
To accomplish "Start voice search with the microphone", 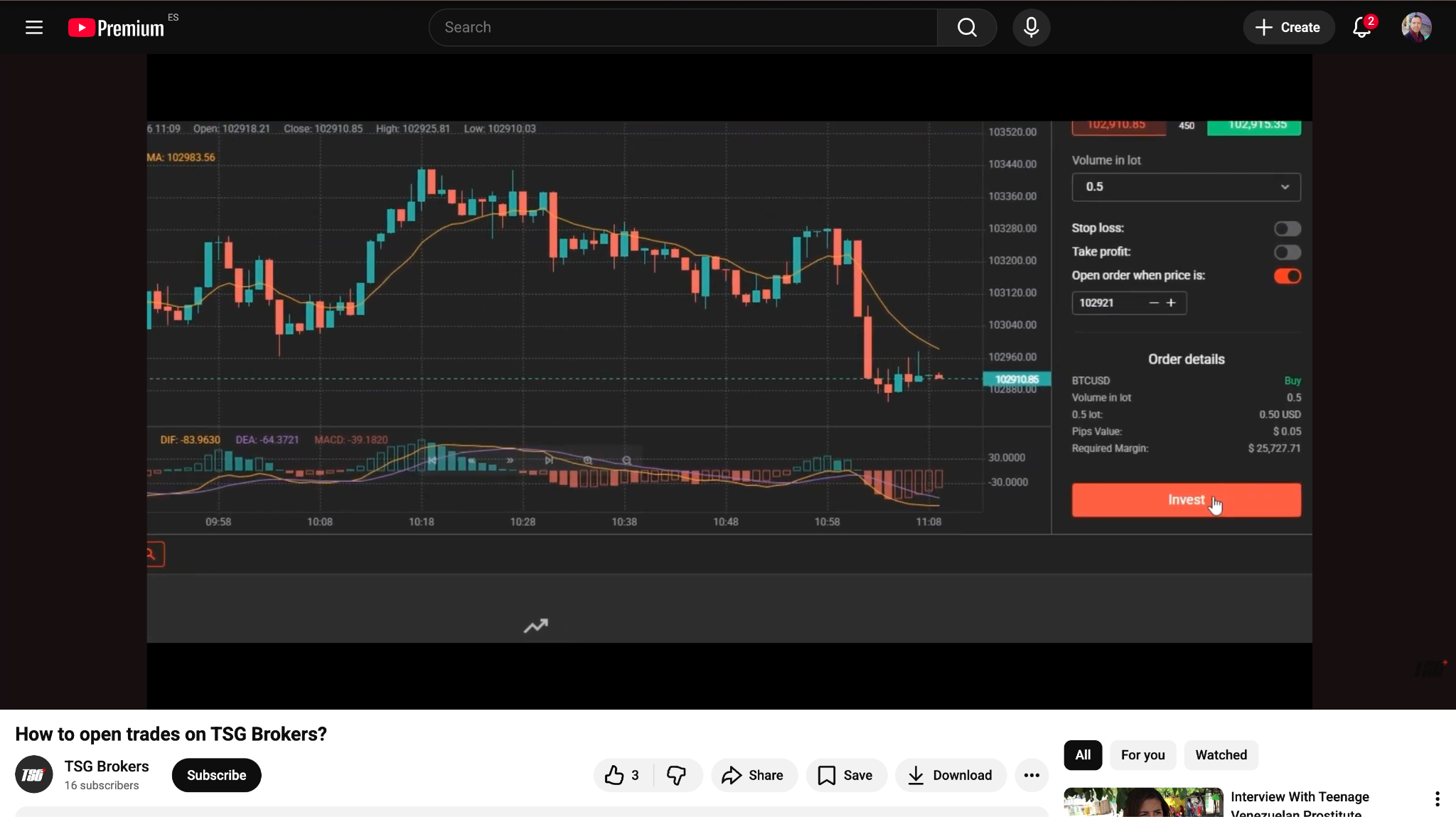I will (1031, 28).
